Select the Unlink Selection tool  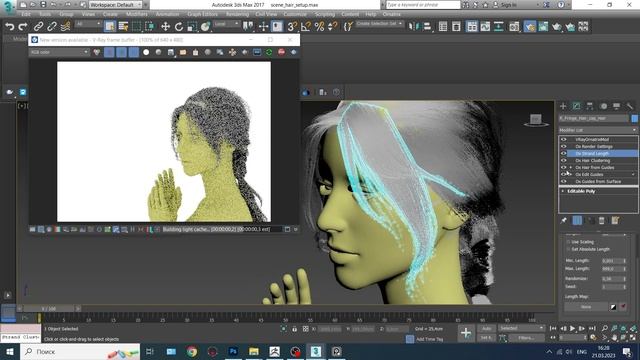tap(52, 27)
